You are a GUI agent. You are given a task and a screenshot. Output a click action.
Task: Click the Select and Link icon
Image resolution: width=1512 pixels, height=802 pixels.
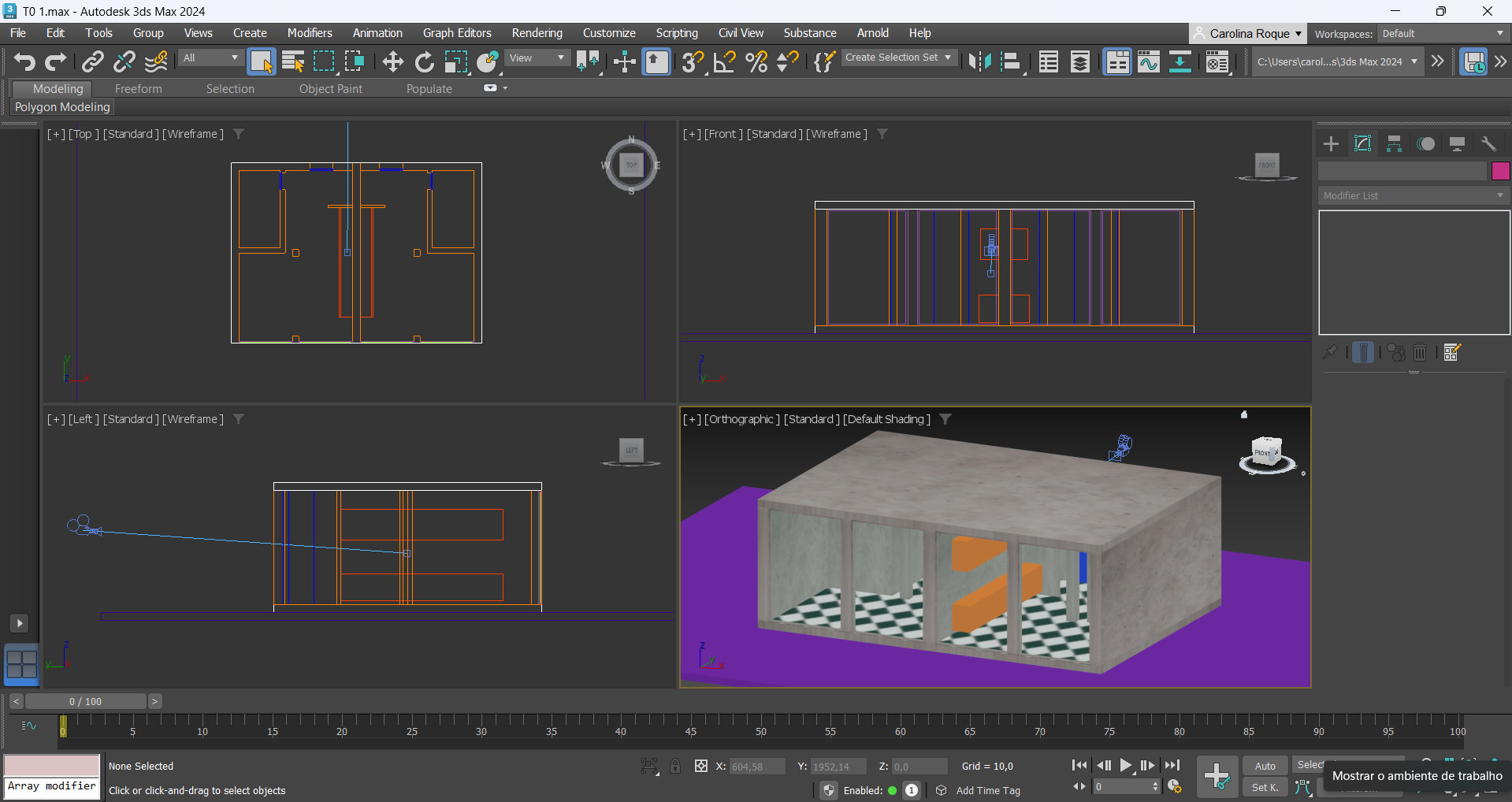point(93,61)
